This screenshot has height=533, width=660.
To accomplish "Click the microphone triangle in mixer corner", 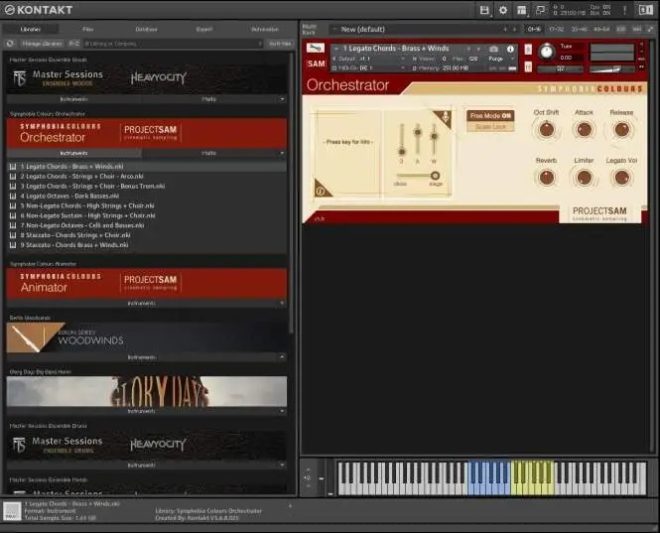I will (x=443, y=118).
